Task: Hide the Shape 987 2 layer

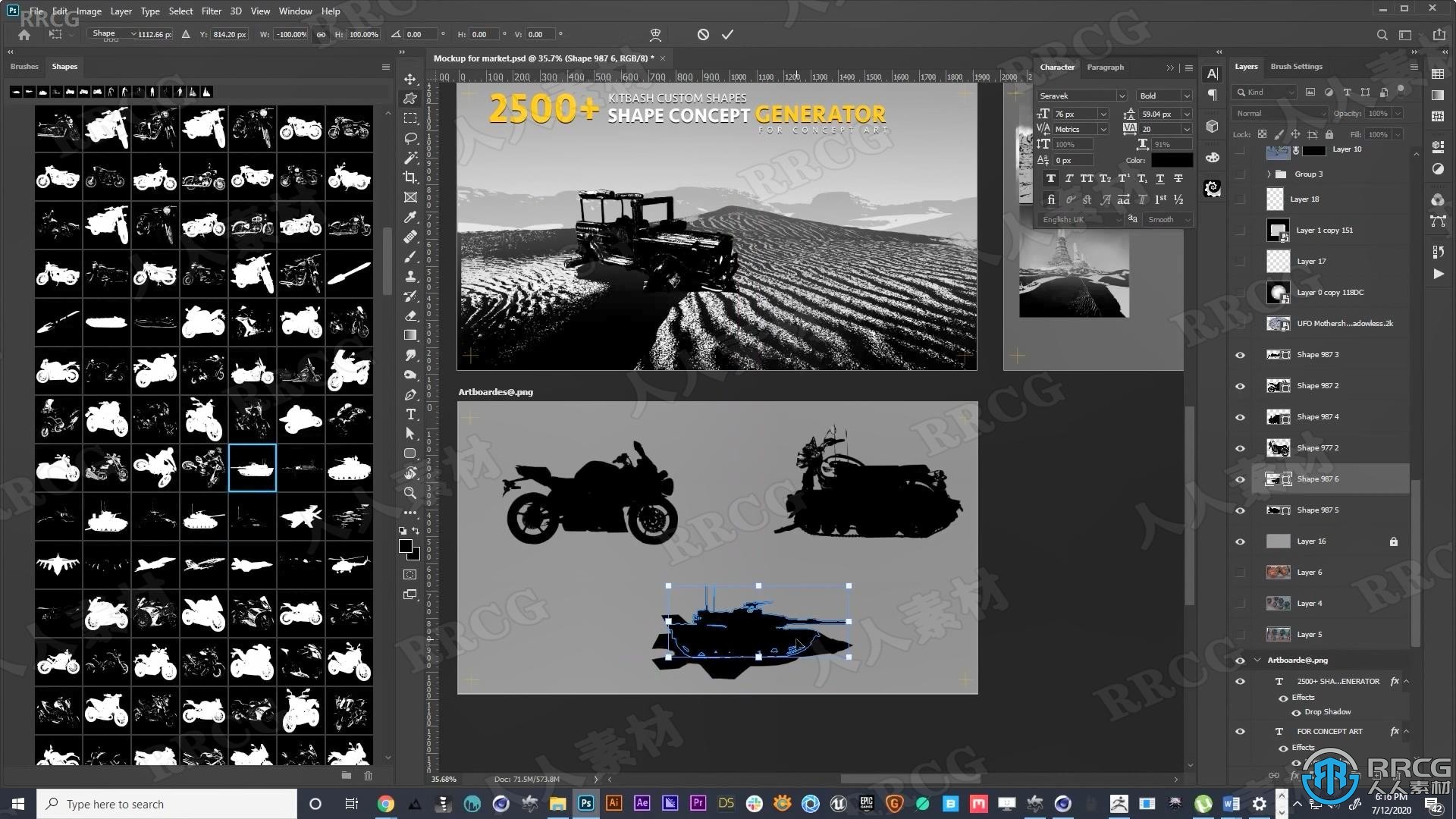Action: click(x=1240, y=386)
